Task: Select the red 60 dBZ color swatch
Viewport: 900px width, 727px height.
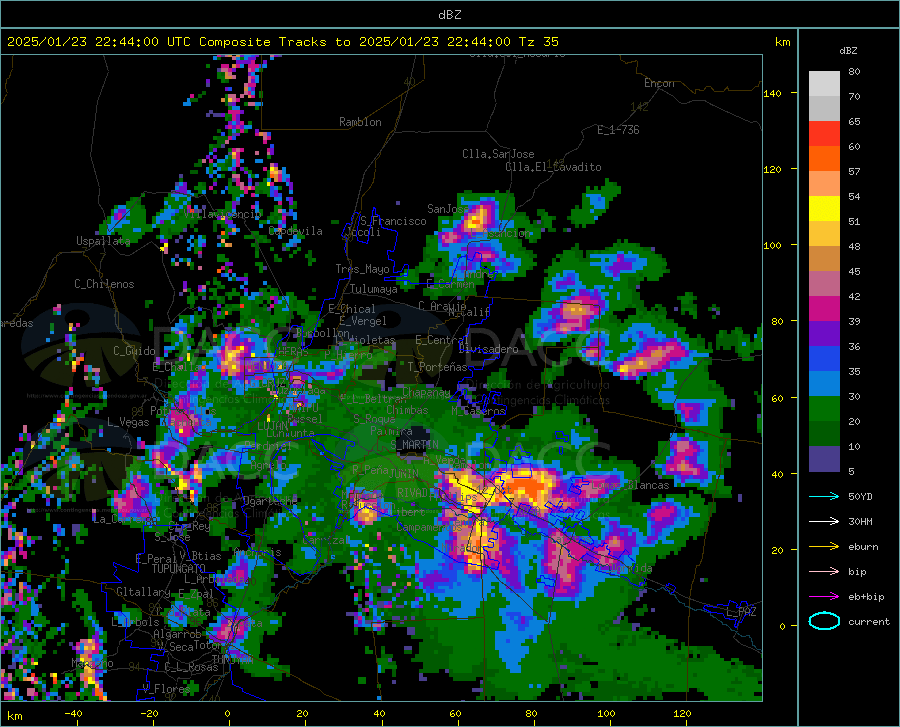Action: pyautogui.click(x=824, y=134)
